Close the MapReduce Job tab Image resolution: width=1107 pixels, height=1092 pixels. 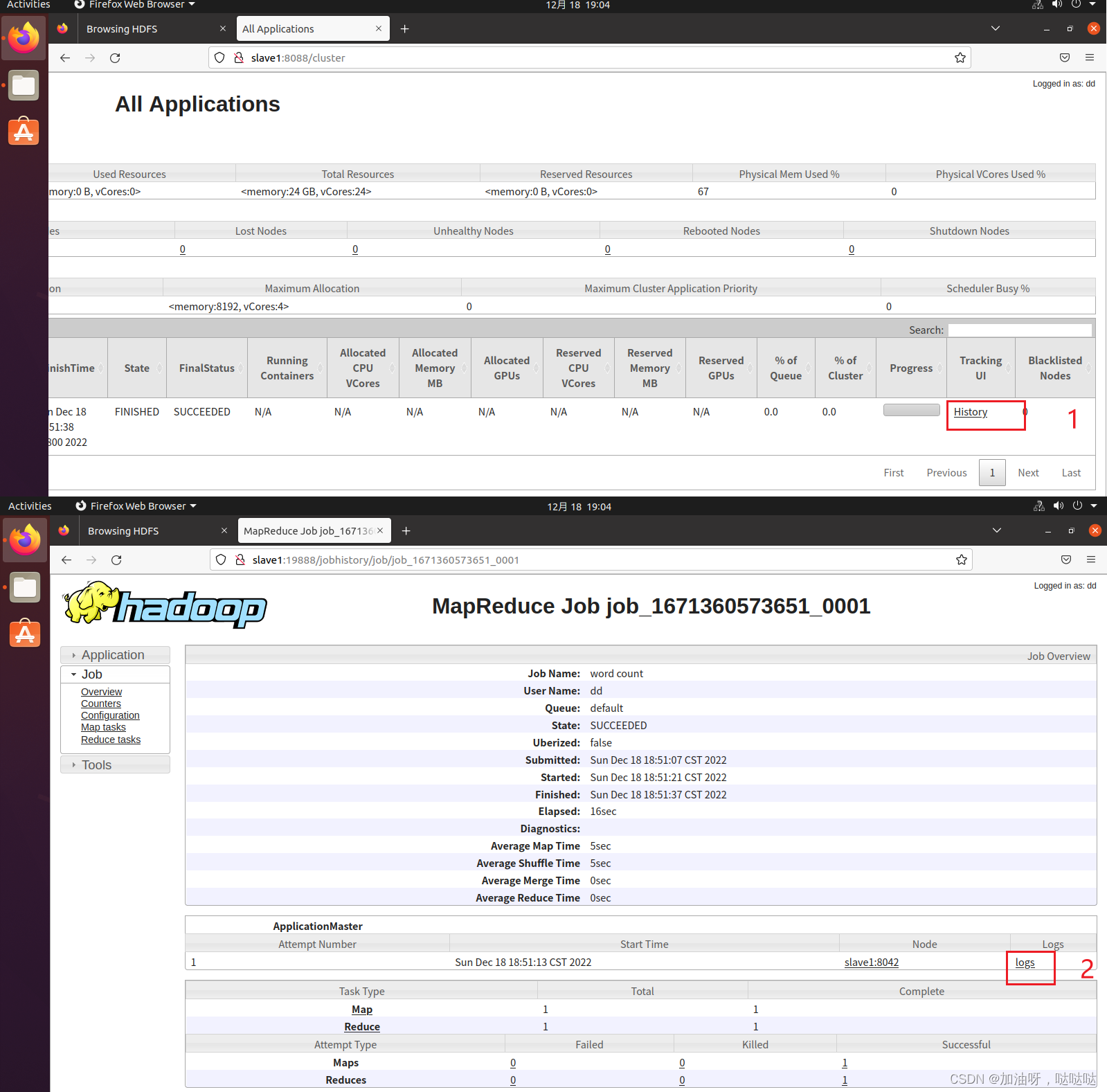point(380,531)
